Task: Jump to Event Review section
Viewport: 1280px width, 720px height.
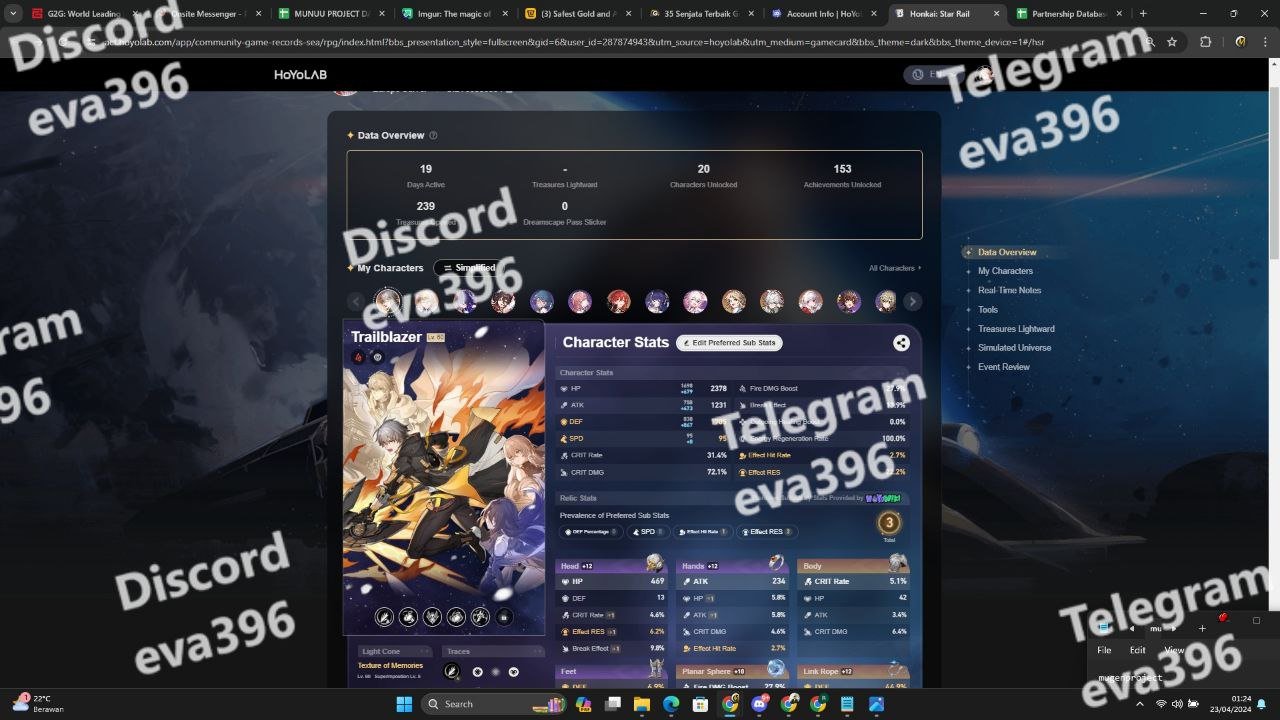Action: point(1004,367)
